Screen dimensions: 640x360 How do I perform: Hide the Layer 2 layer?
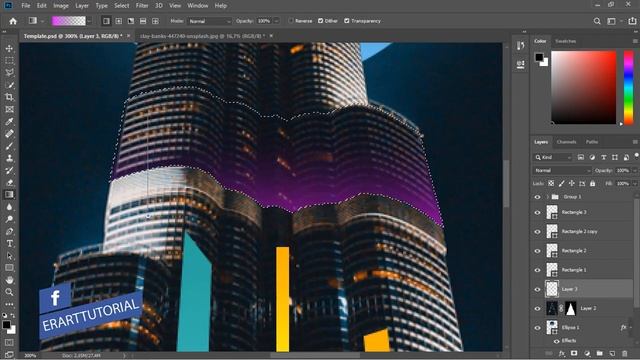tap(537, 308)
